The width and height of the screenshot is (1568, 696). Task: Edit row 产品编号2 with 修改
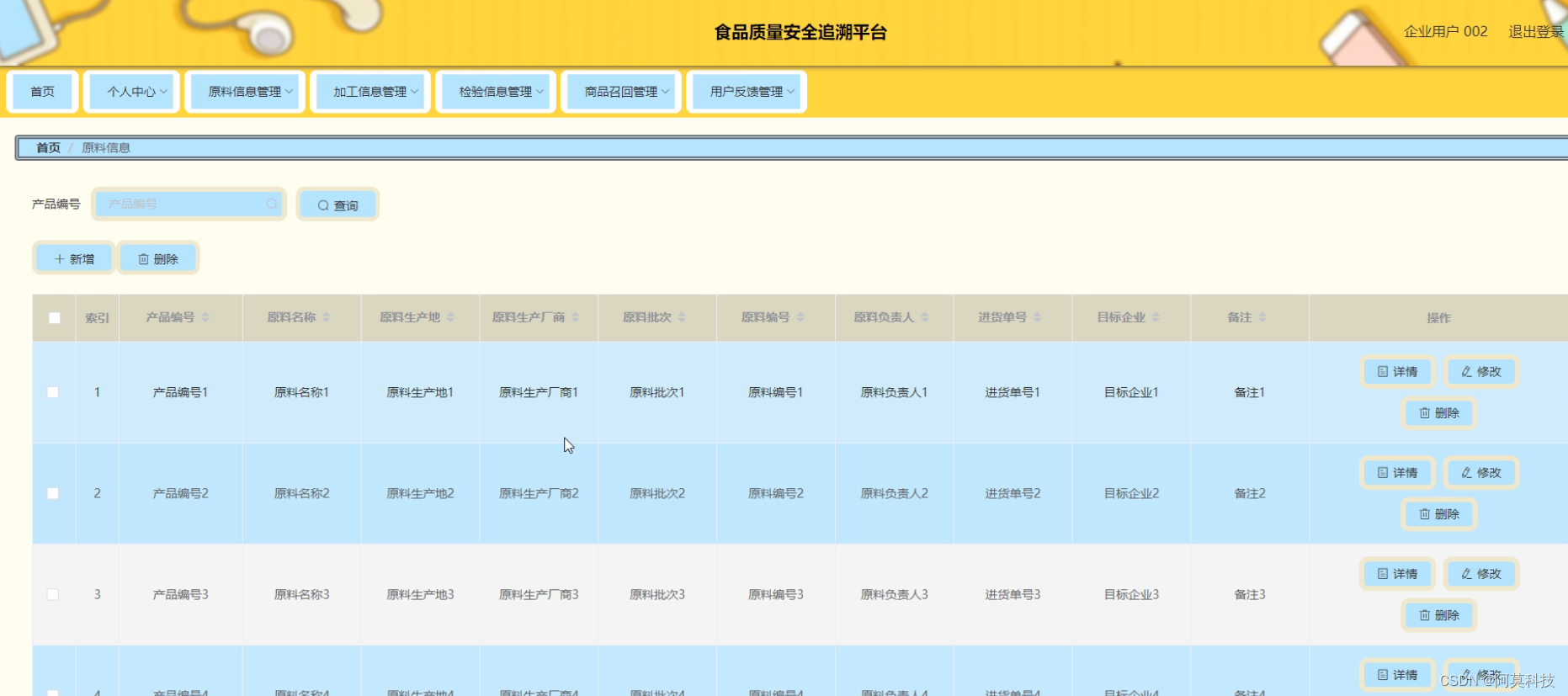click(x=1481, y=472)
